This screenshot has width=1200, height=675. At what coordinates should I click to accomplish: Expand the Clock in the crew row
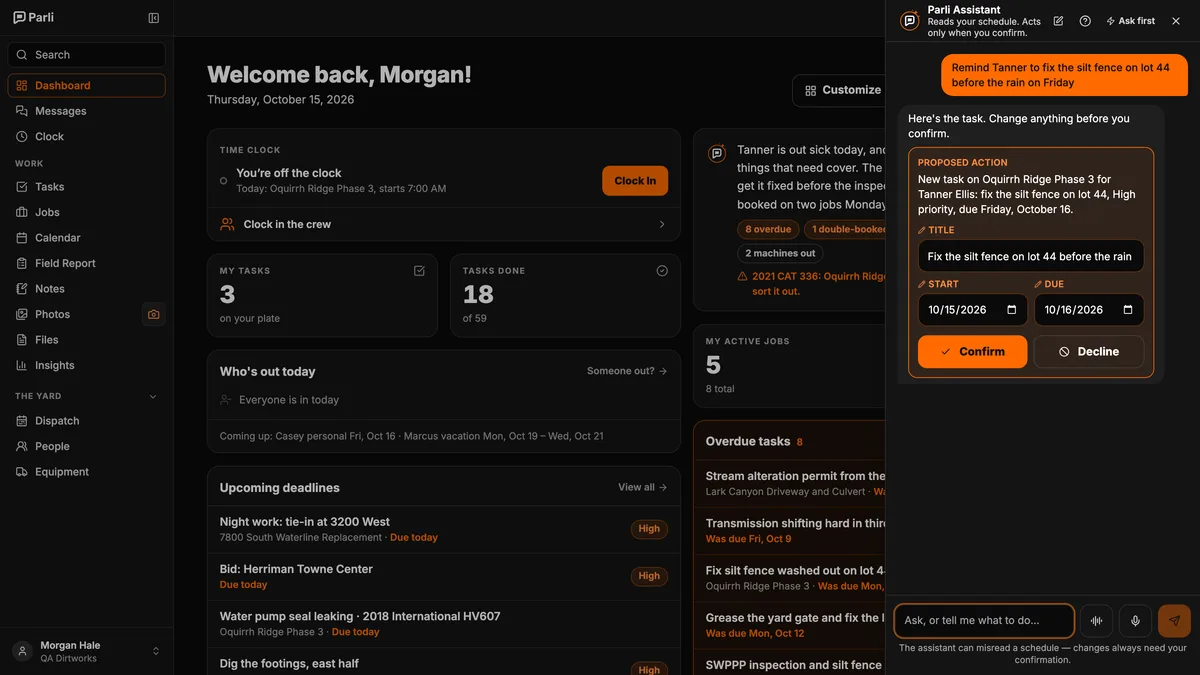(444, 225)
